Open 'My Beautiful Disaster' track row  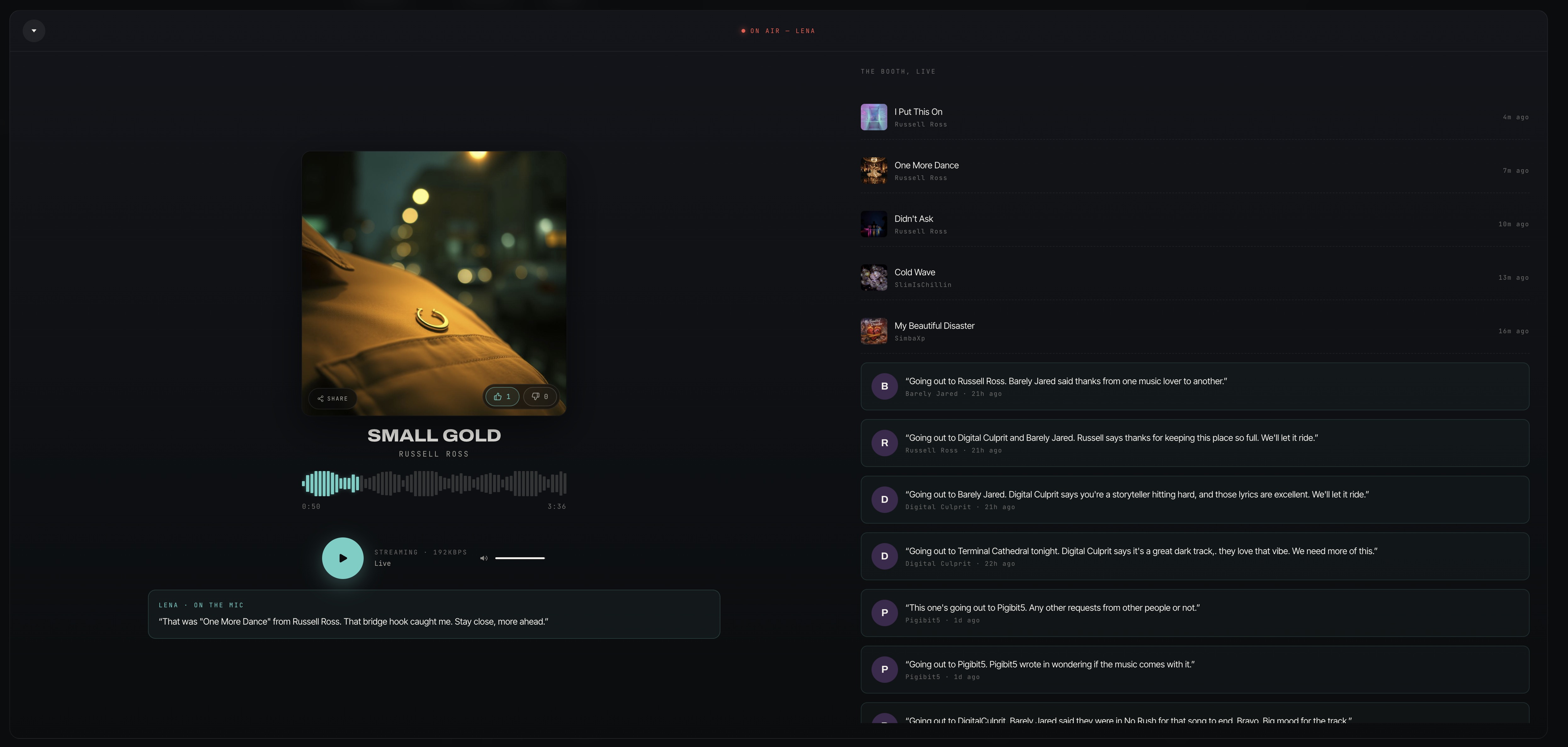point(1194,331)
